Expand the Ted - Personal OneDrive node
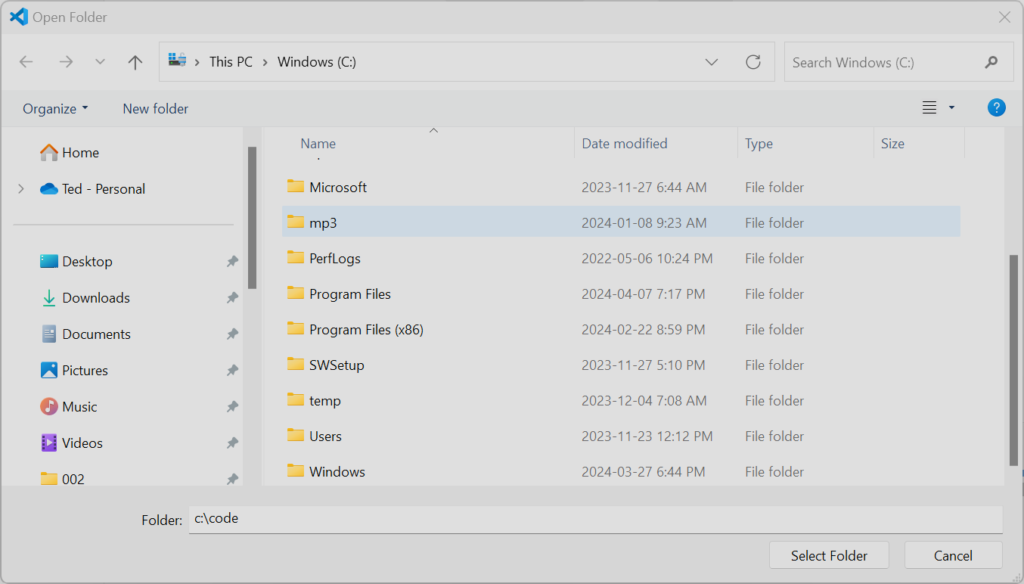The width and height of the screenshot is (1024, 584). (21, 189)
